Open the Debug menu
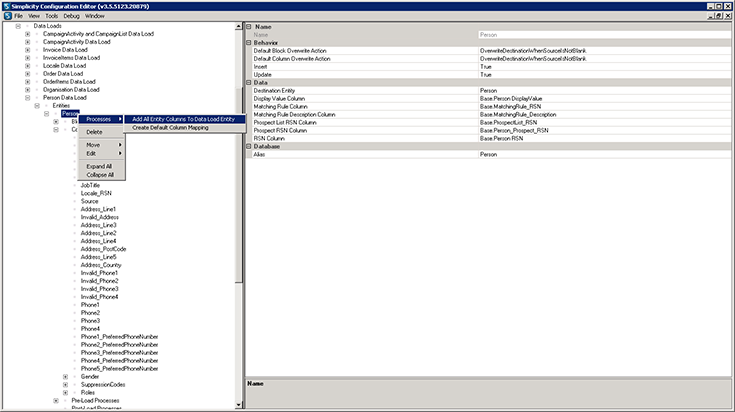The image size is (735, 412). click(71, 16)
